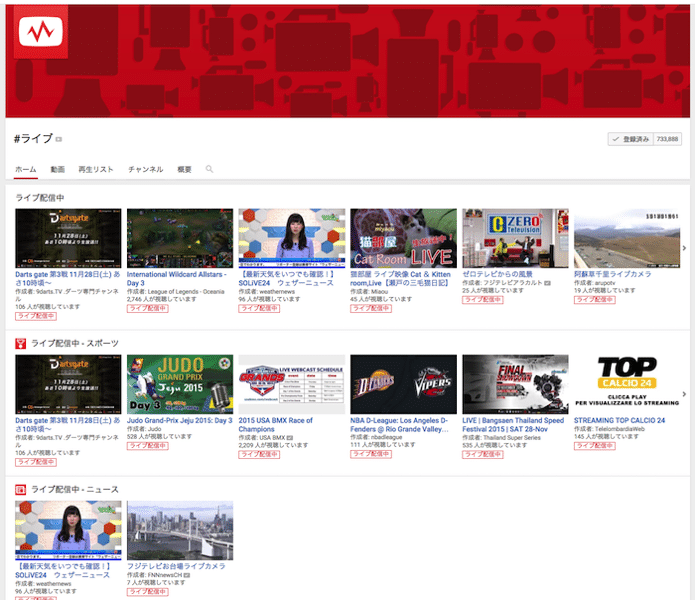695x600 pixels.
Task: Click 2015 USA BMX Race of Champions title
Action: pos(275,425)
